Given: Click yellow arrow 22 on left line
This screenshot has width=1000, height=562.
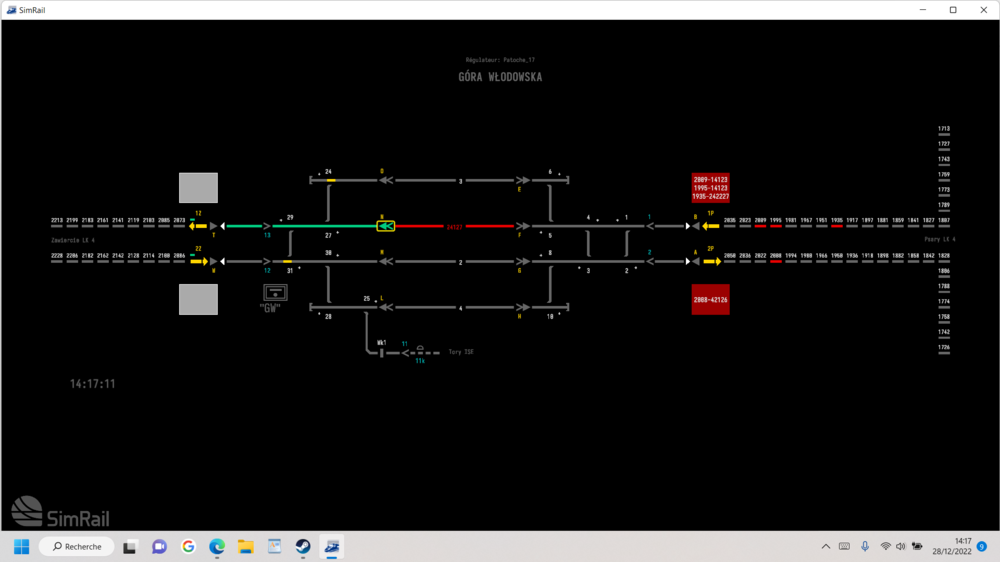Looking at the screenshot, I should pos(198,261).
